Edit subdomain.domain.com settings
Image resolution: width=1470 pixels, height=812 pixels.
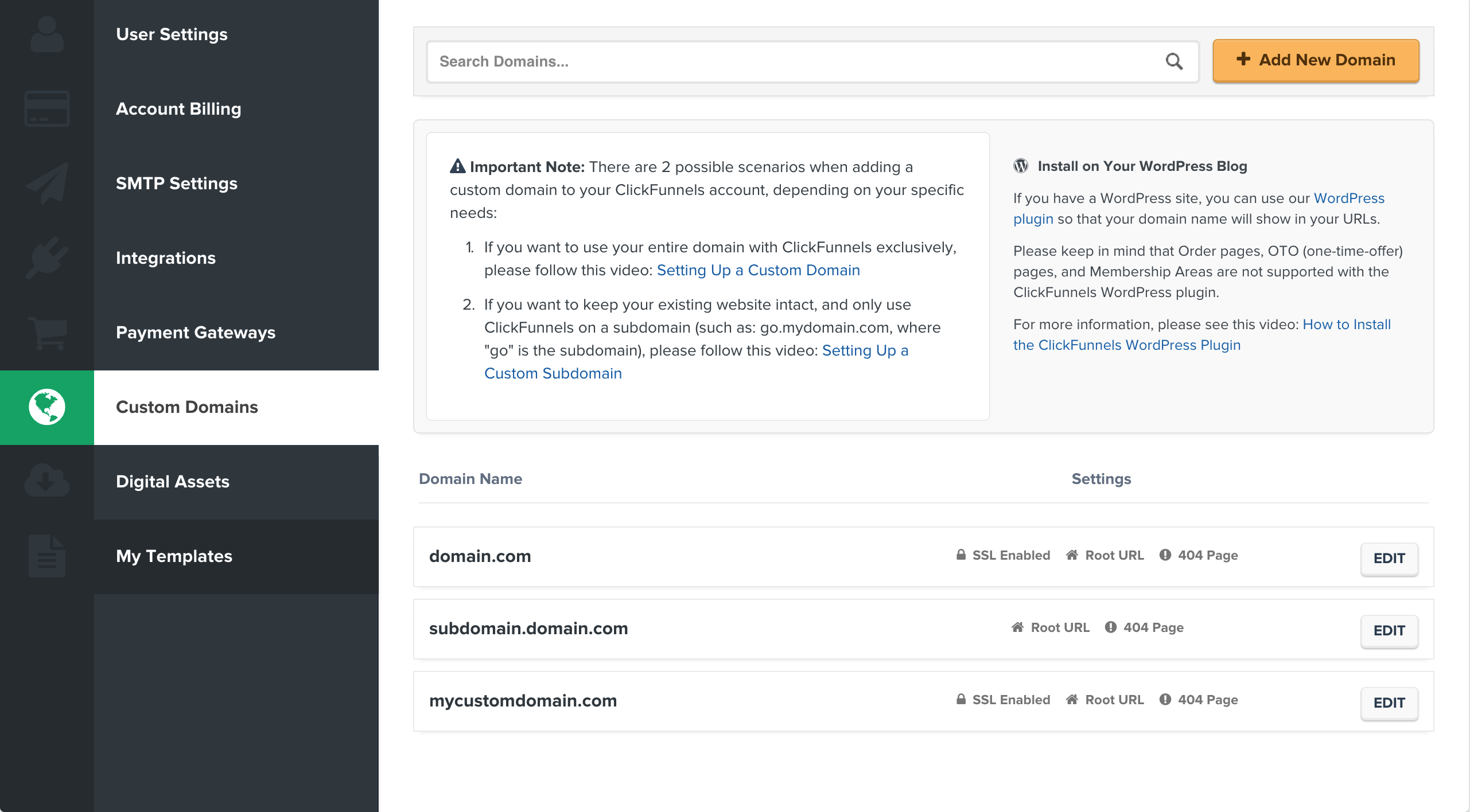pos(1389,631)
